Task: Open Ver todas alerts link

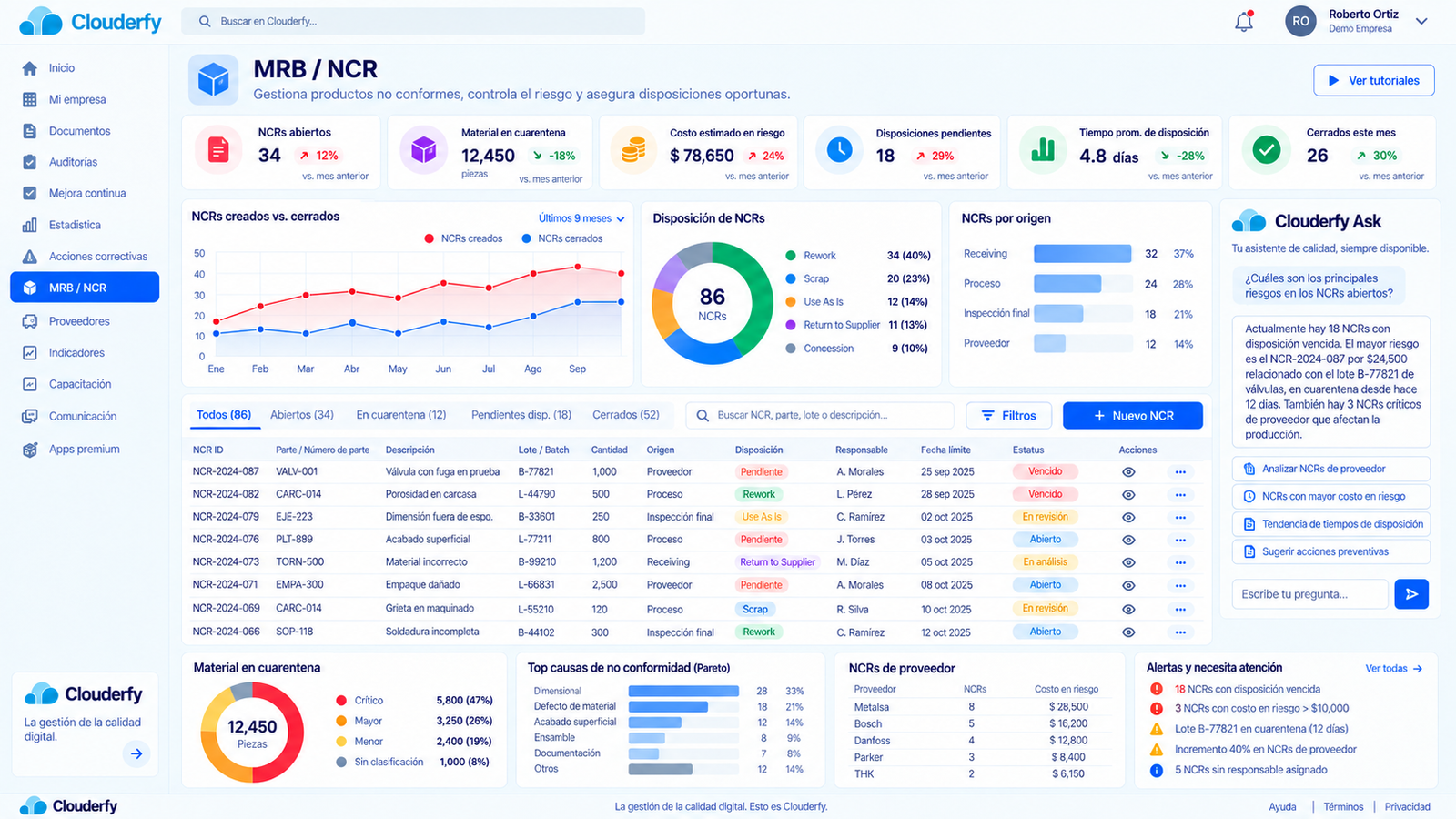Action: (1393, 669)
